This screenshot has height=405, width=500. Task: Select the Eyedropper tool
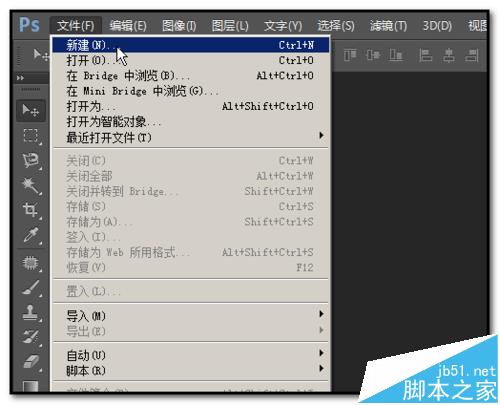coord(30,235)
